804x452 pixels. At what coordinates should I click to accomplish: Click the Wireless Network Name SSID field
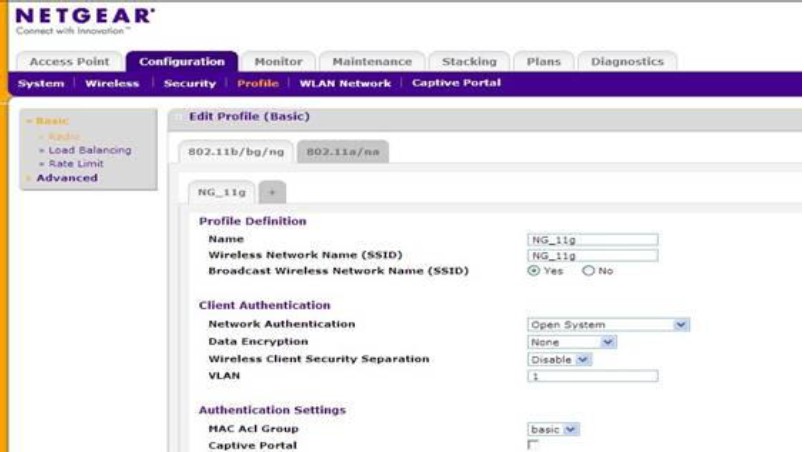(592, 255)
